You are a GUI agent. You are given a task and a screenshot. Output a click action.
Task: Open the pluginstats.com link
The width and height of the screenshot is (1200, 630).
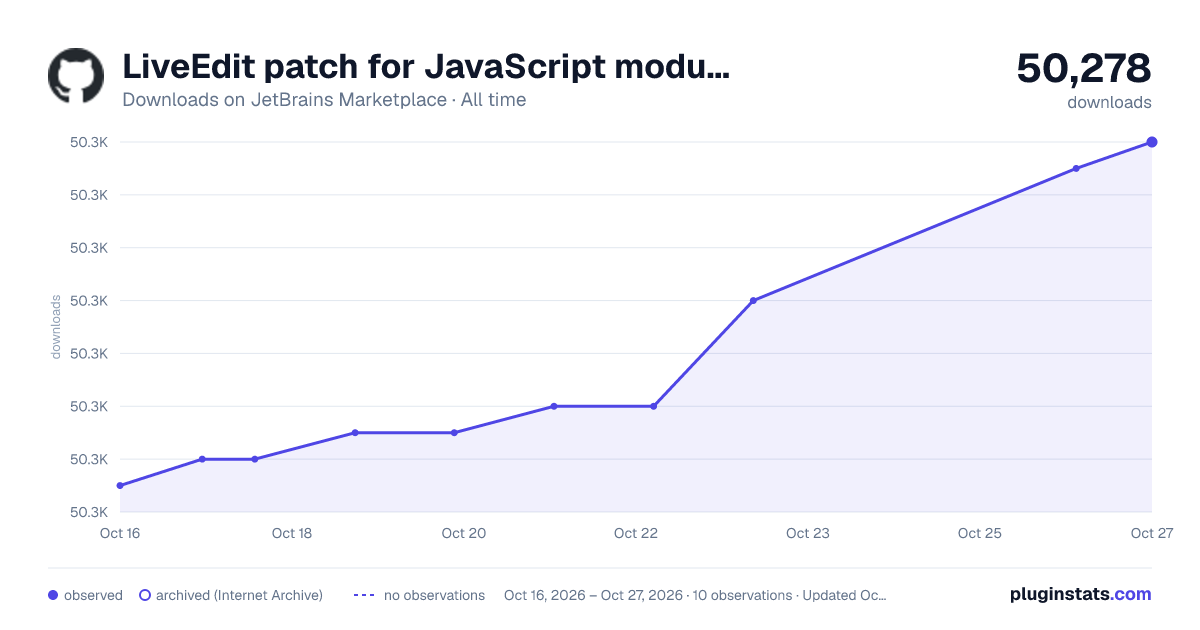(x=1081, y=594)
